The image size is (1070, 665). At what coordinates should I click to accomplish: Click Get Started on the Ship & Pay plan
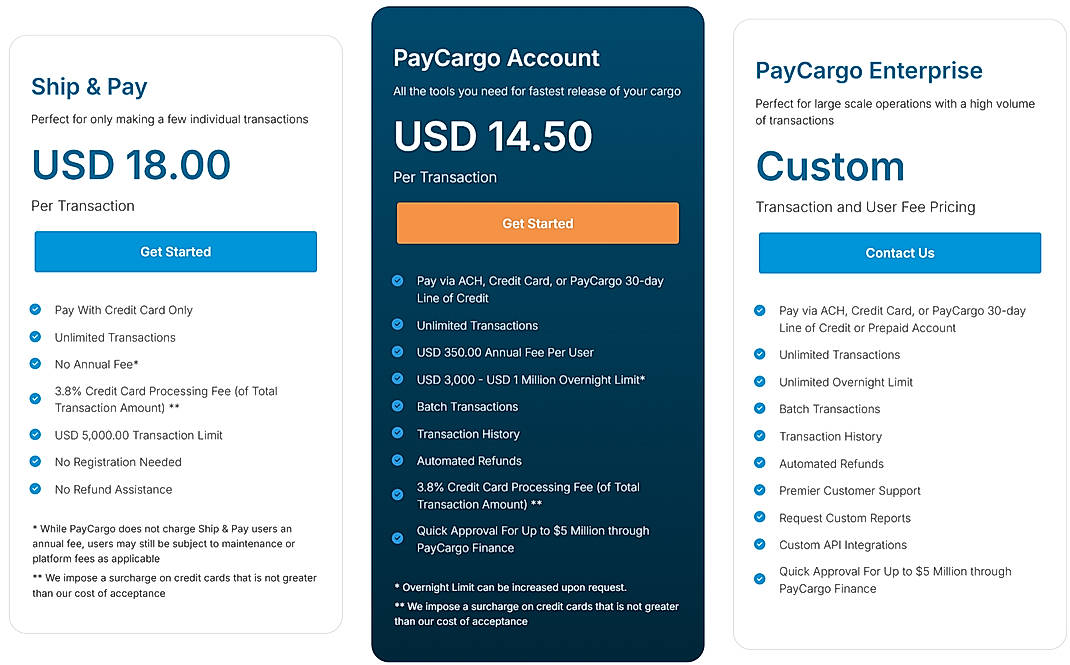tap(175, 252)
